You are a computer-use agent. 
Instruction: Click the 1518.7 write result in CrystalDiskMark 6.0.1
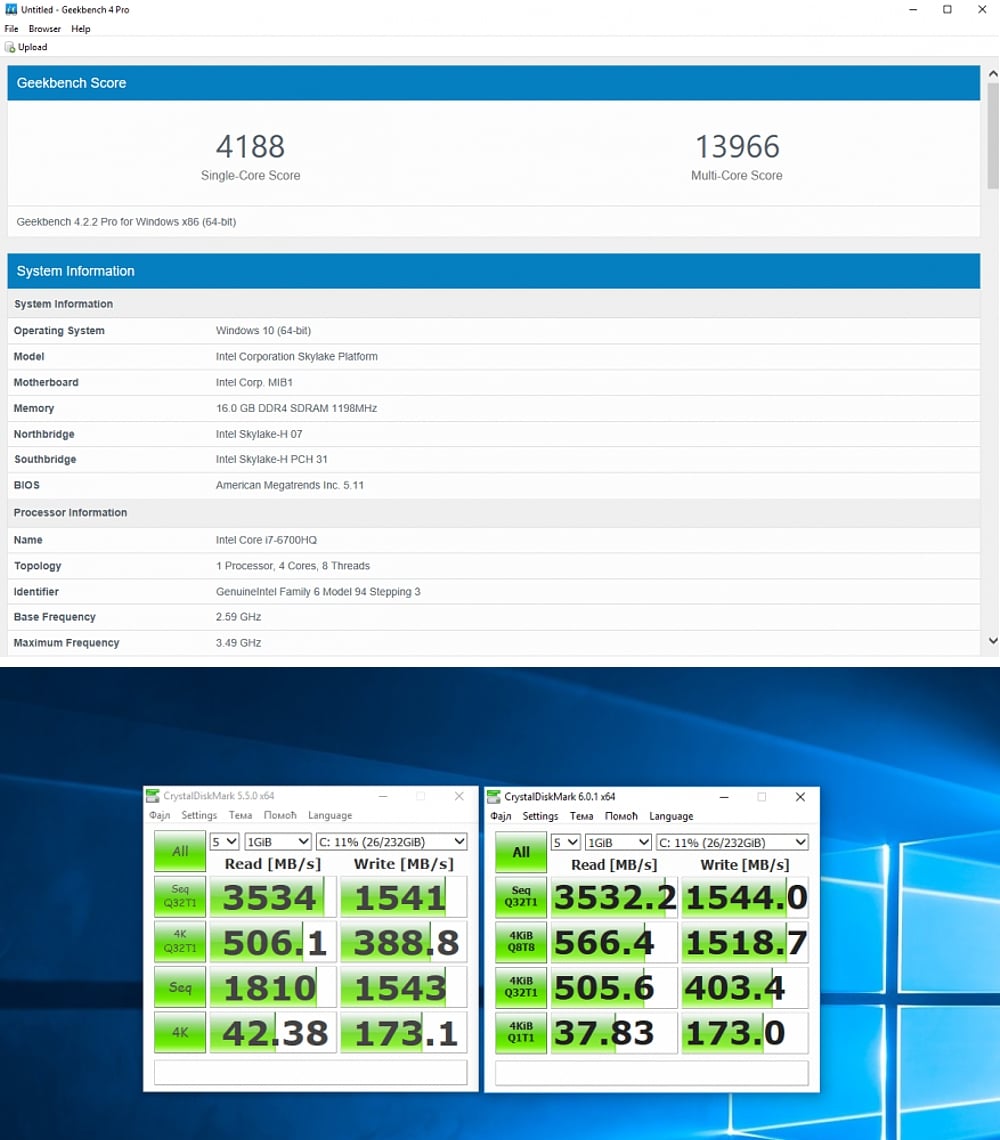(745, 942)
